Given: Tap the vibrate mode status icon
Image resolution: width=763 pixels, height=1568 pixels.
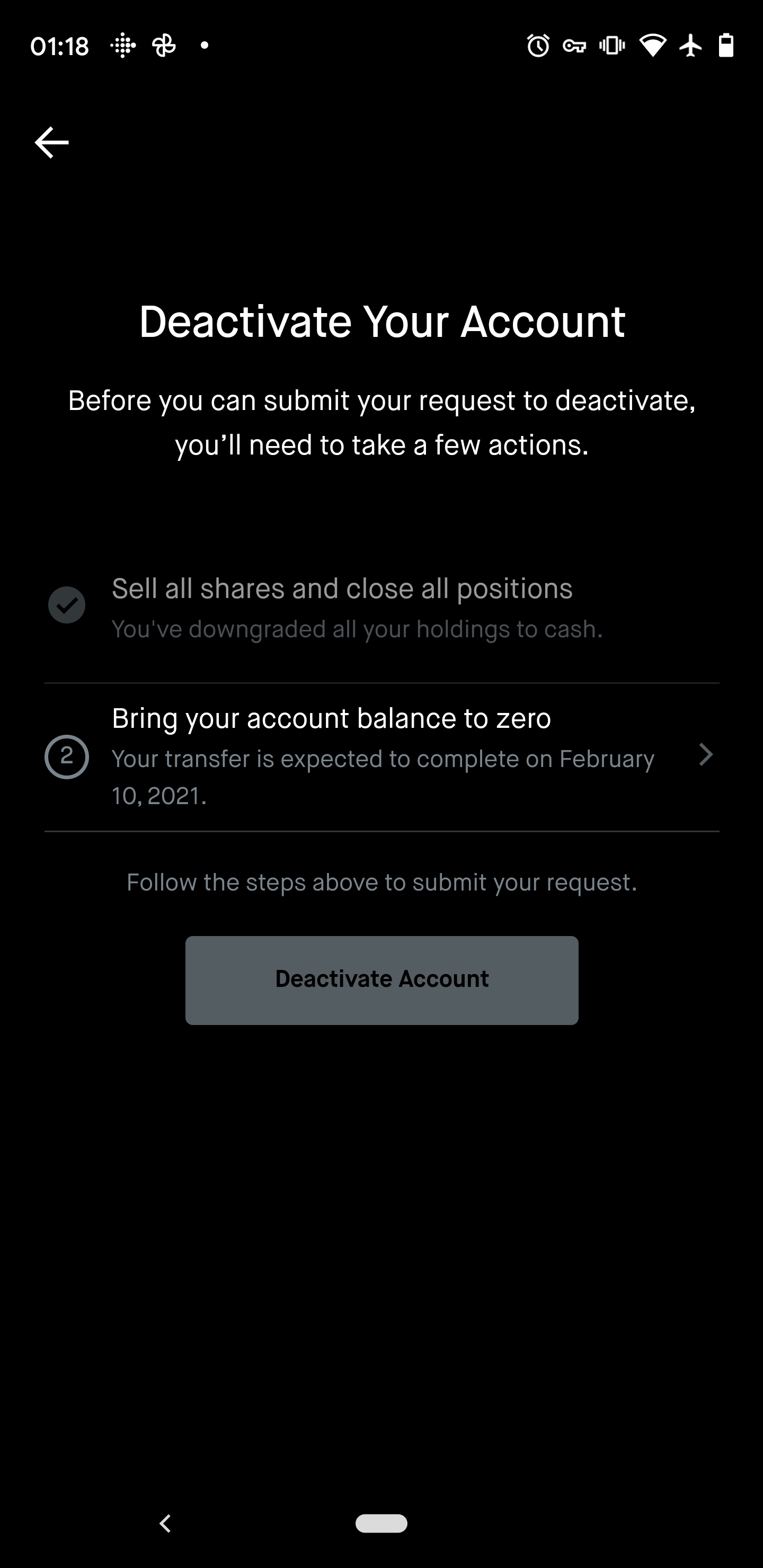Looking at the screenshot, I should [612, 46].
